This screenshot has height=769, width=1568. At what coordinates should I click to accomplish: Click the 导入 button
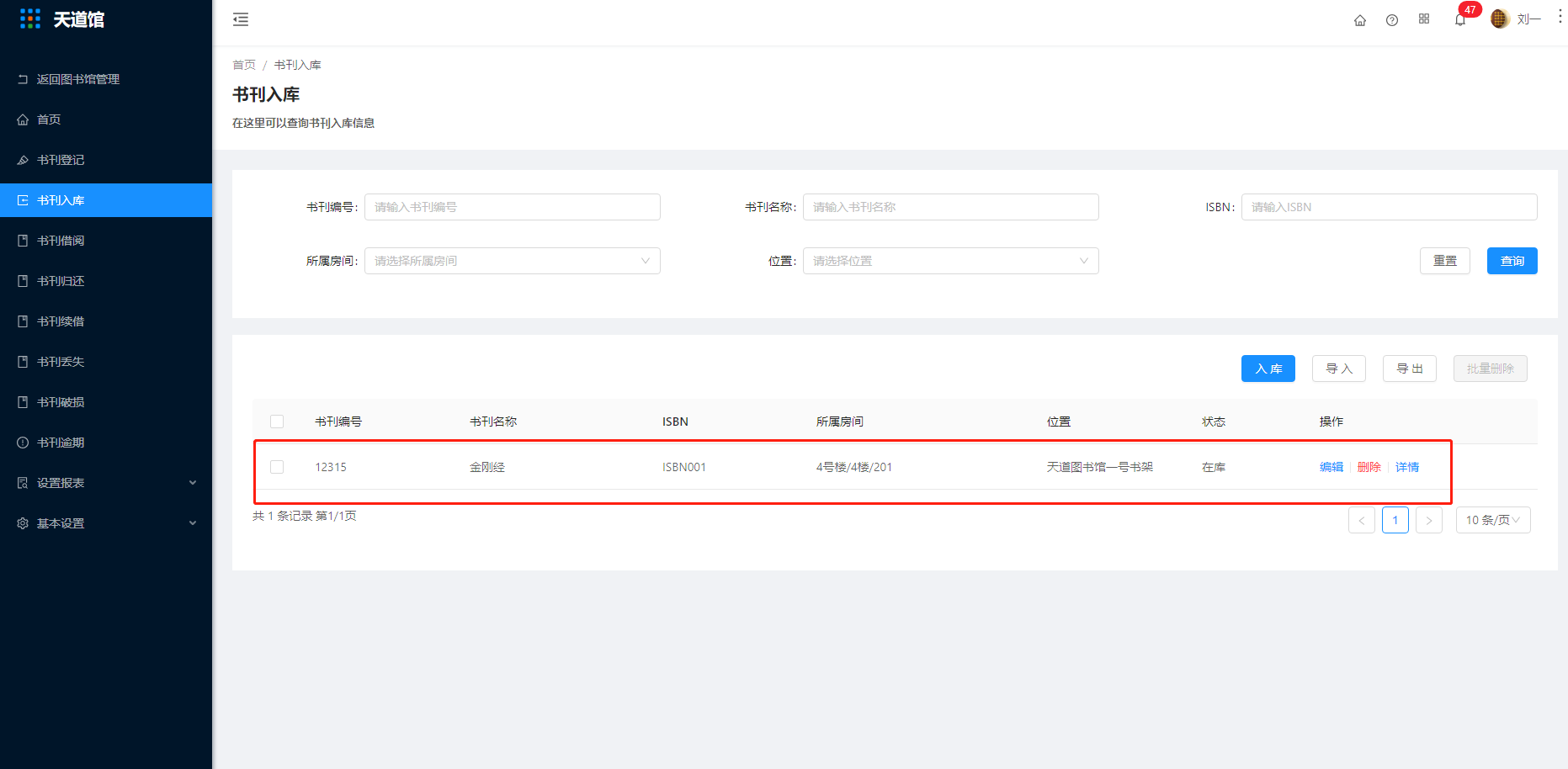tap(1339, 369)
